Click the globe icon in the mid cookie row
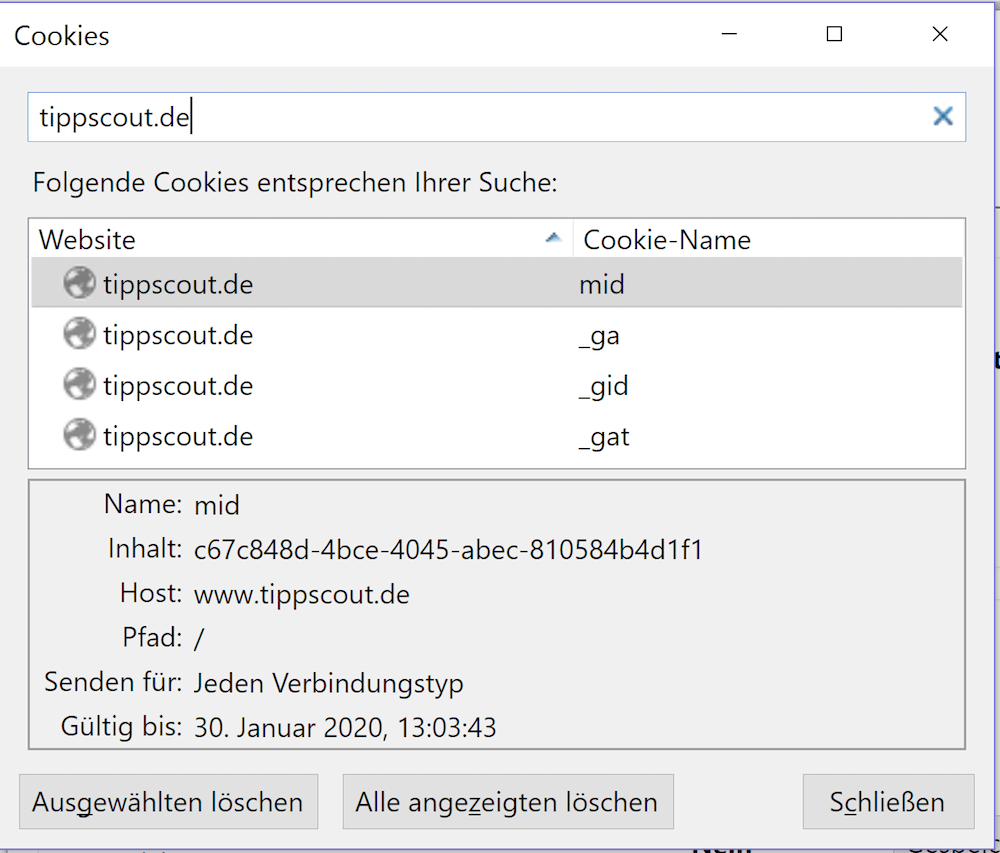Screen dimensions: 1000x853 coord(80,282)
